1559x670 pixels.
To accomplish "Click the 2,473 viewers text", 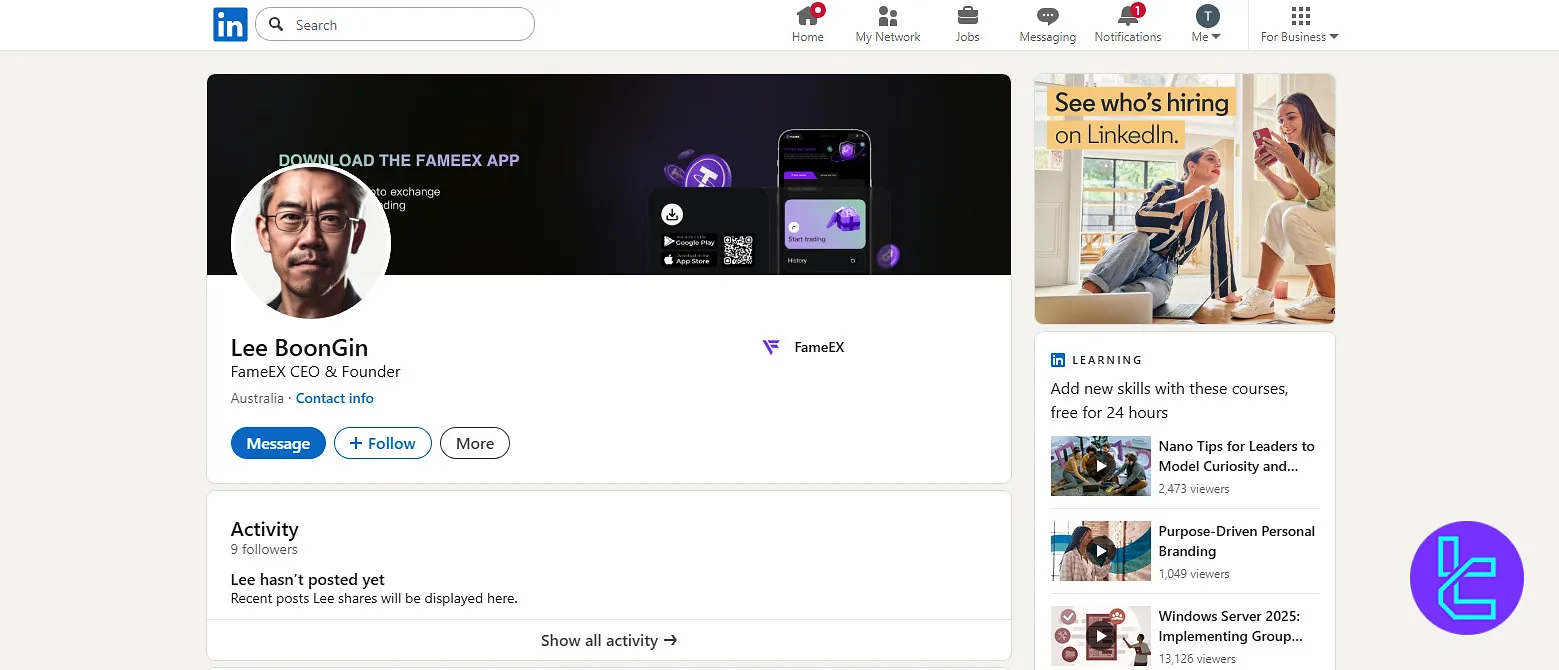I will click(x=1194, y=489).
